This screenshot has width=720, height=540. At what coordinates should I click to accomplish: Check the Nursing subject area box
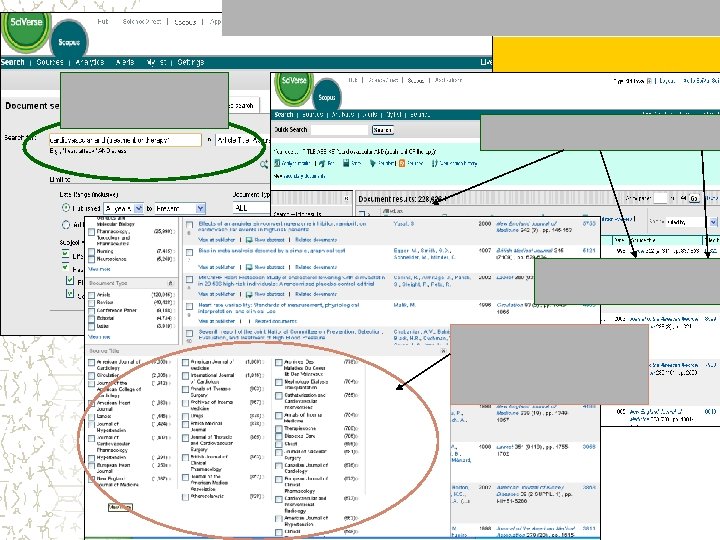(x=91, y=252)
